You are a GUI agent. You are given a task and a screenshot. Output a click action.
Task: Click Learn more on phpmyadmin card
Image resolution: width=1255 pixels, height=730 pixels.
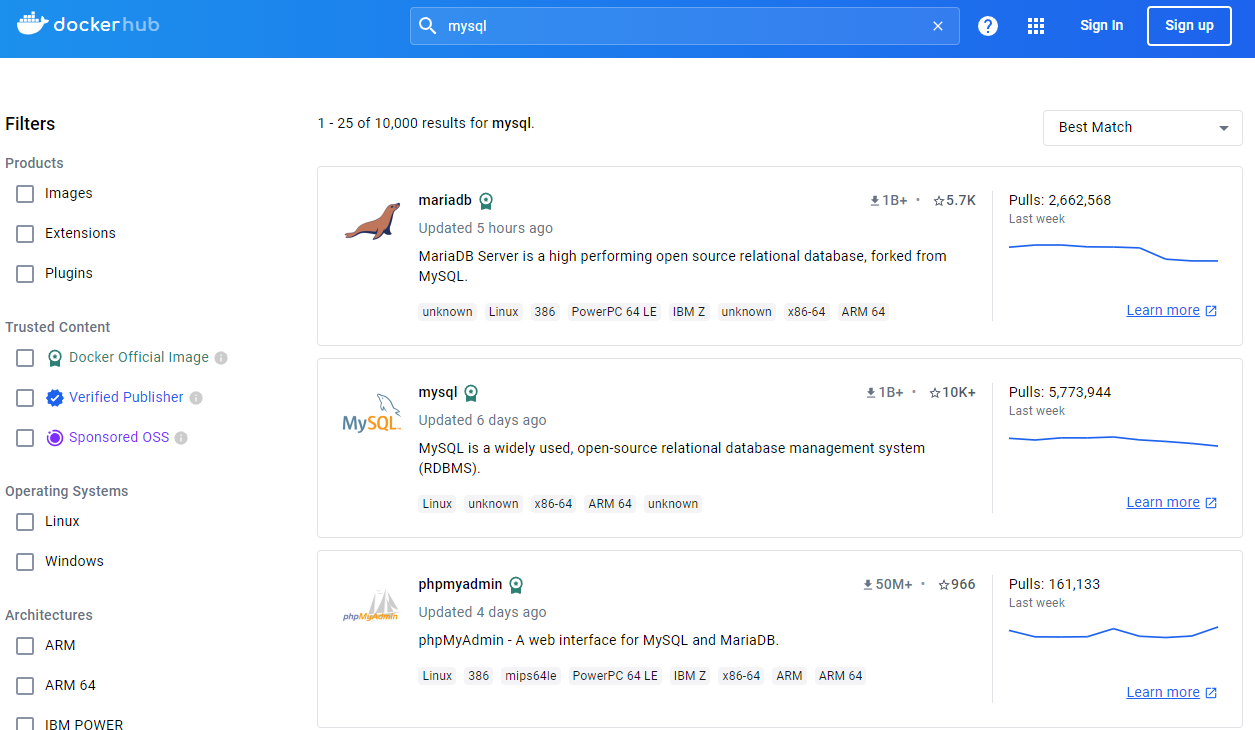coord(1163,693)
